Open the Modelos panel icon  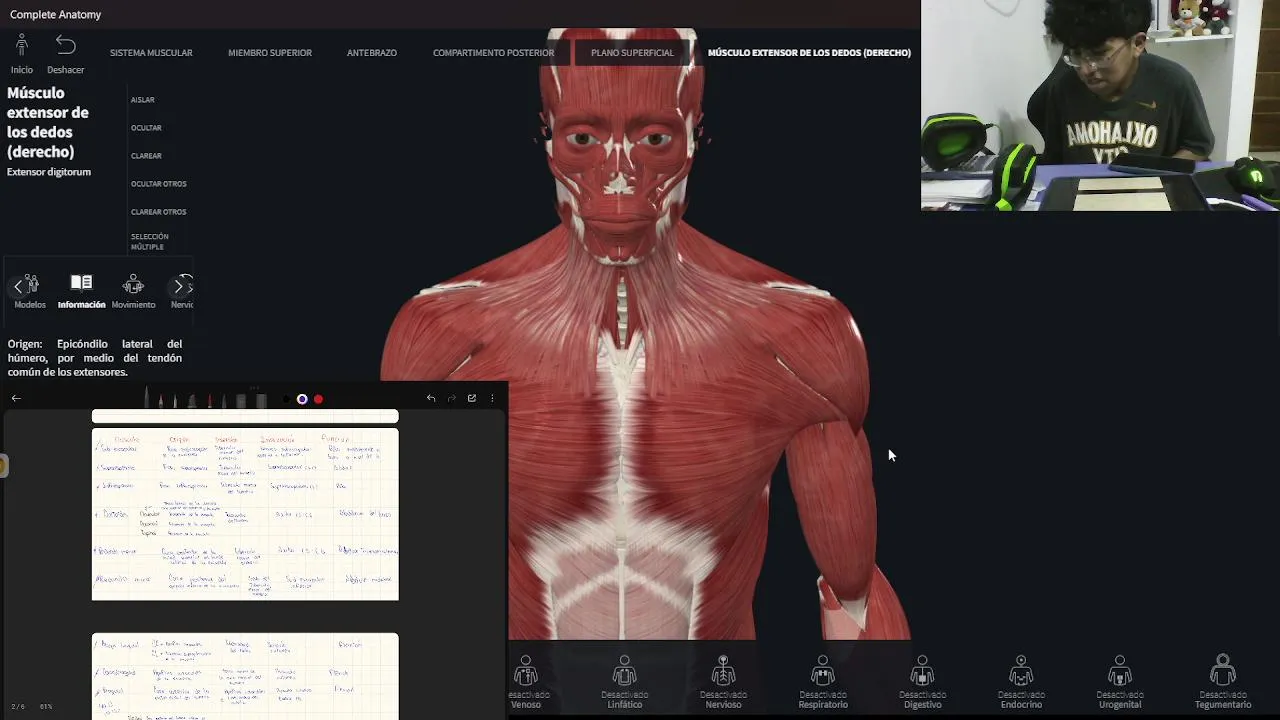[x=30, y=284]
